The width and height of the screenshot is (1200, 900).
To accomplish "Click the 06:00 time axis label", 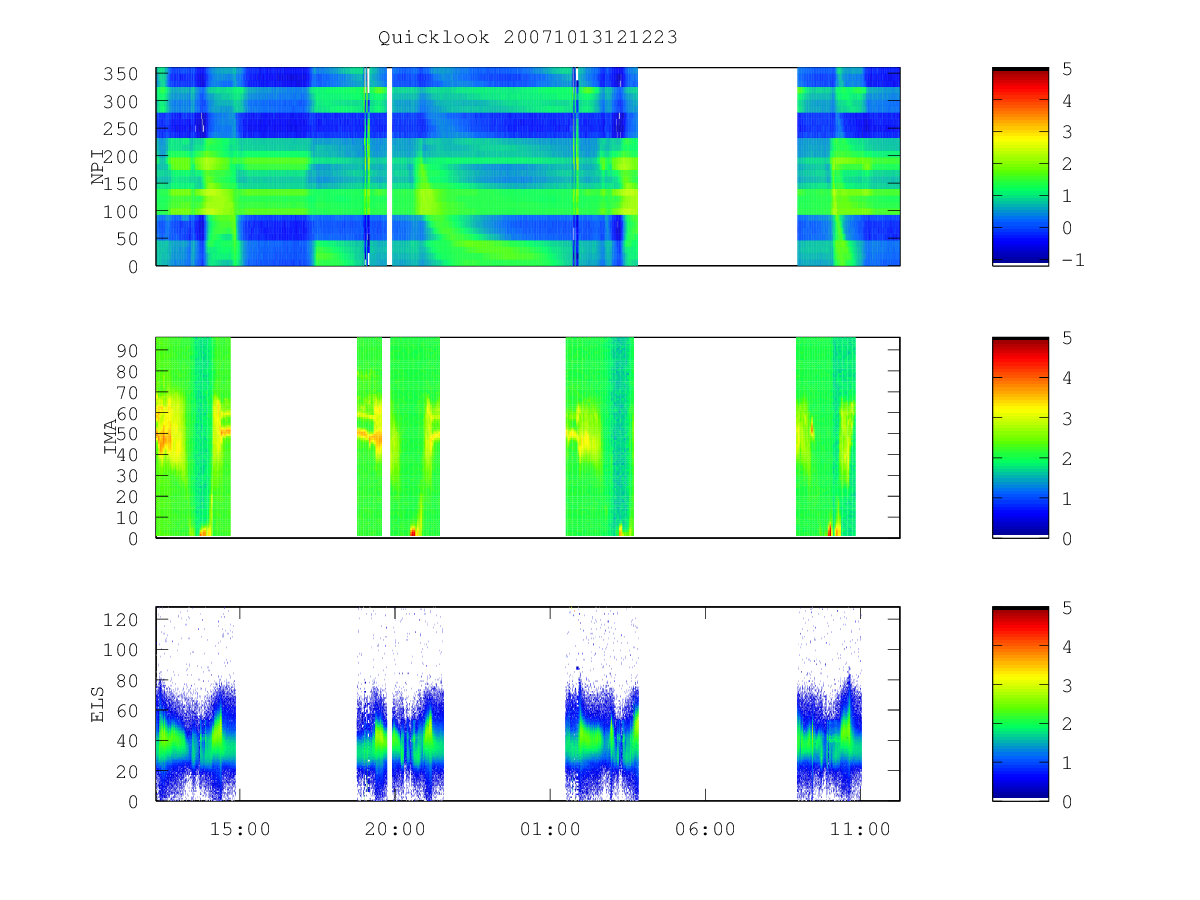I will [x=706, y=829].
